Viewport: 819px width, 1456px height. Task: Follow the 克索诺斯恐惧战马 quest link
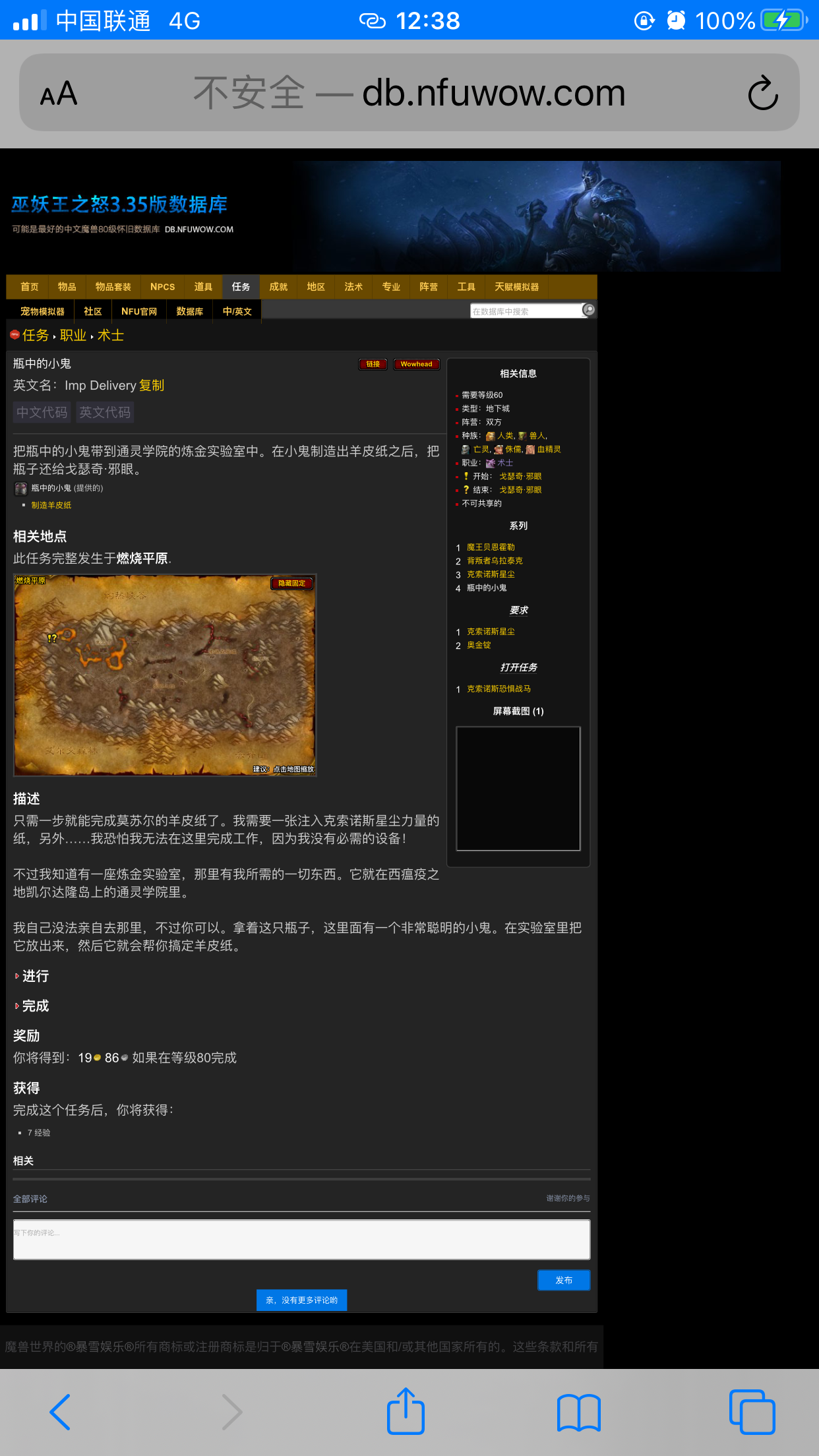coord(499,688)
